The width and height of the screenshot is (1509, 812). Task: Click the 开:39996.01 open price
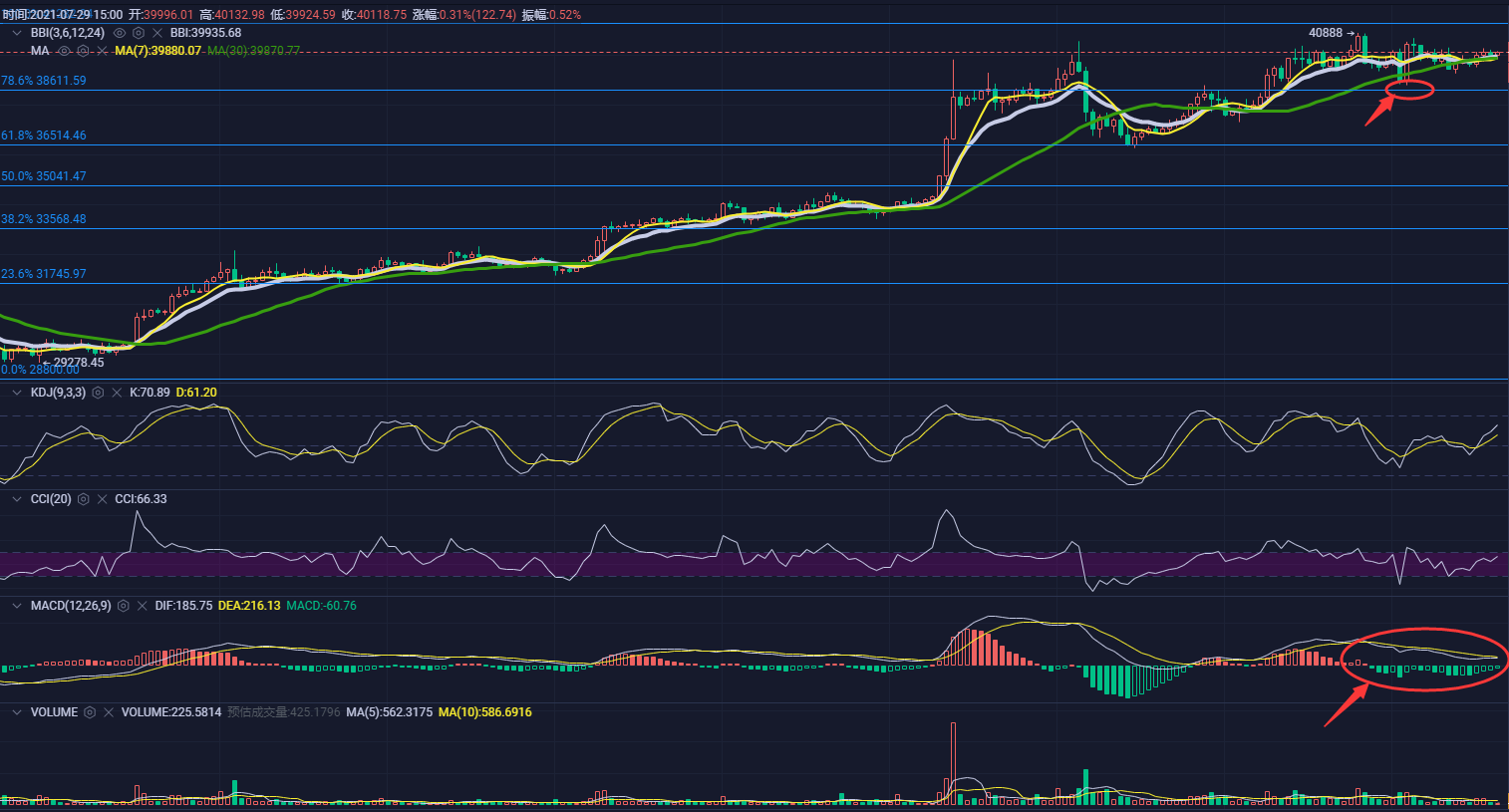click(160, 15)
